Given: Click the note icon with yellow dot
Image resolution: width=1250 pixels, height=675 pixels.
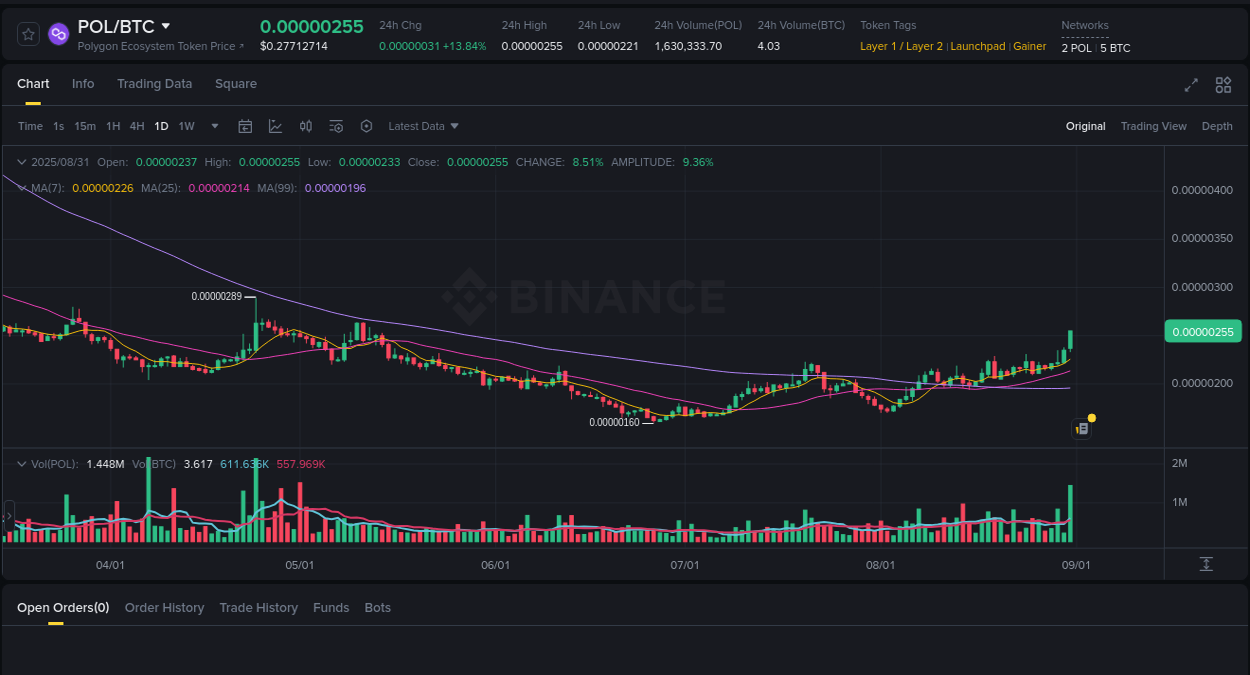Looking at the screenshot, I should coord(1083,427).
